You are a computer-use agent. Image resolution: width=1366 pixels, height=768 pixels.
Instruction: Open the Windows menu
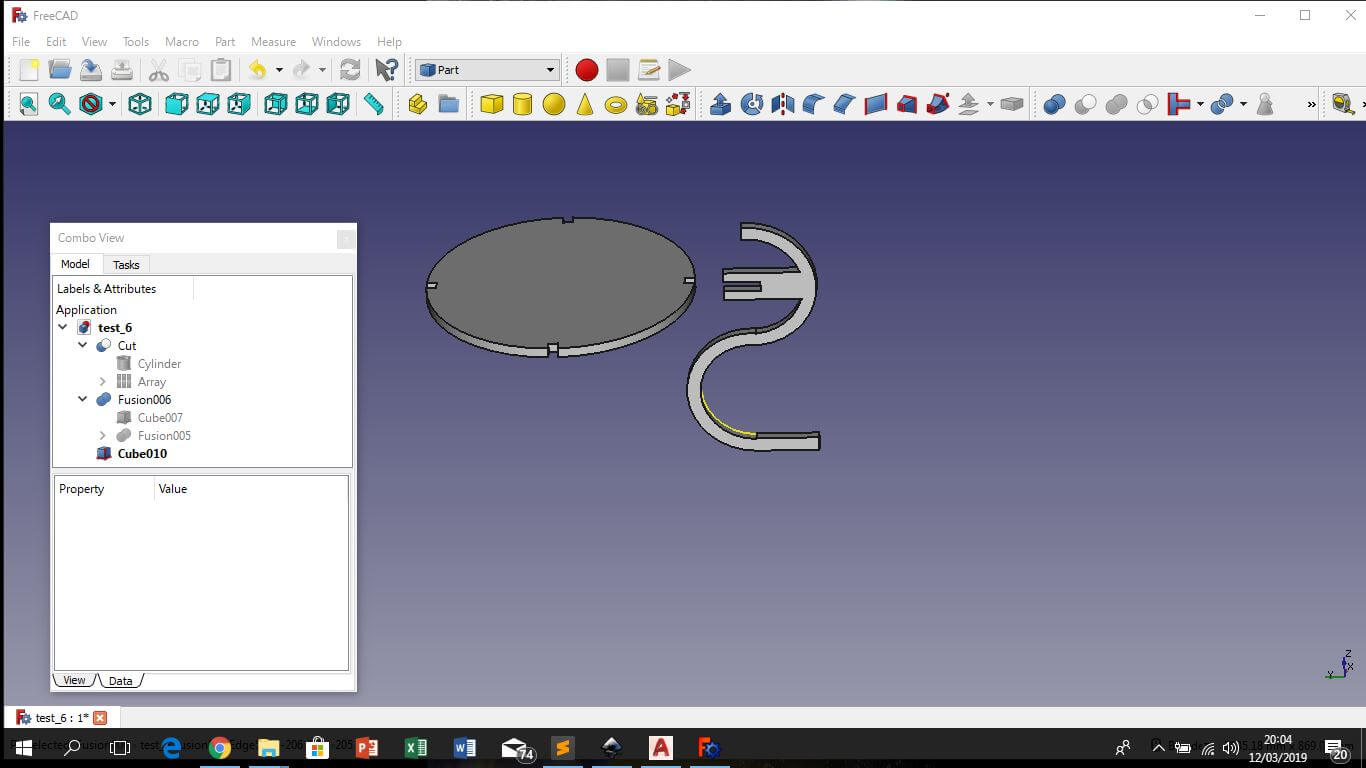point(336,42)
